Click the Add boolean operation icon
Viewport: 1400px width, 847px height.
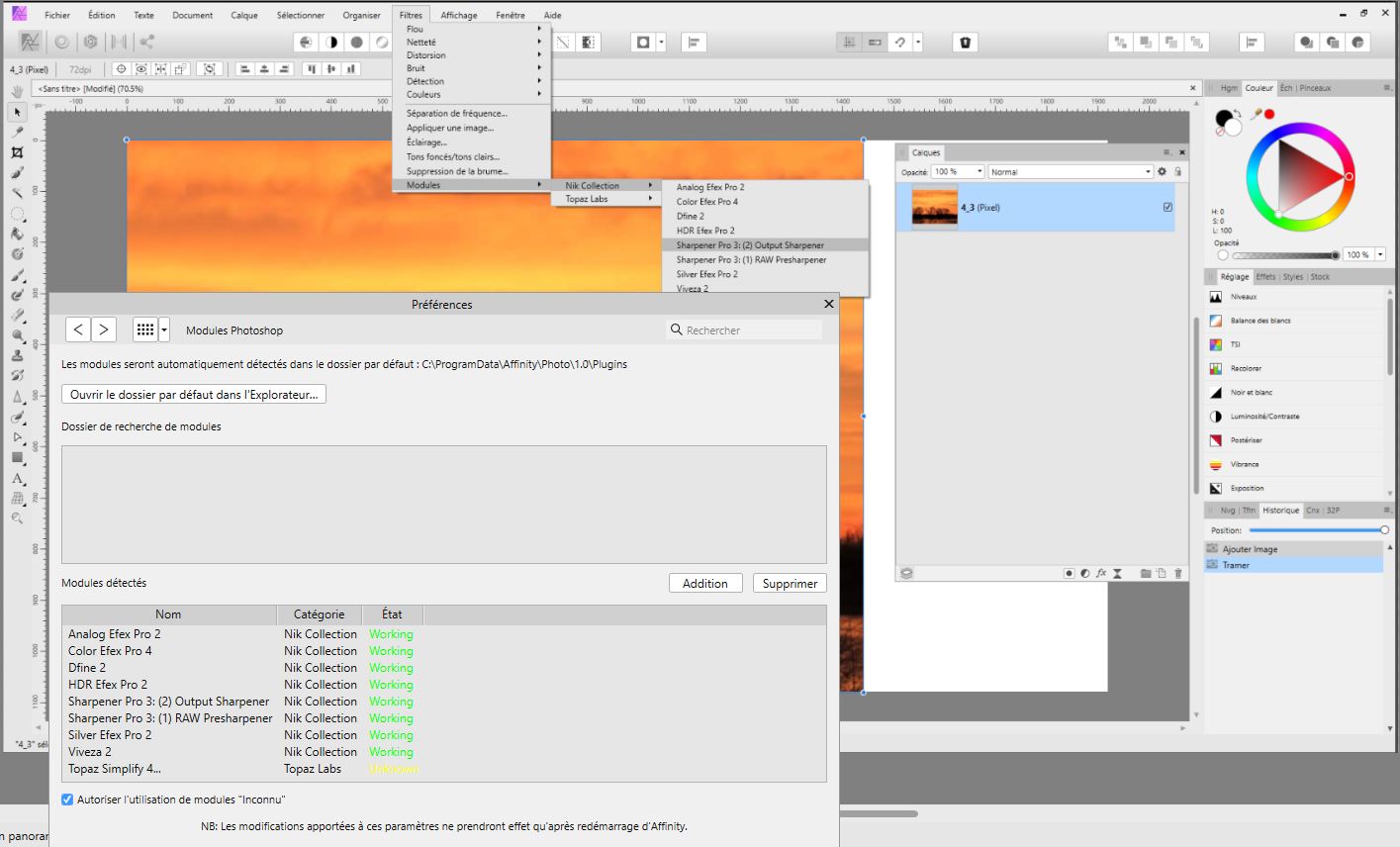tap(1307, 42)
